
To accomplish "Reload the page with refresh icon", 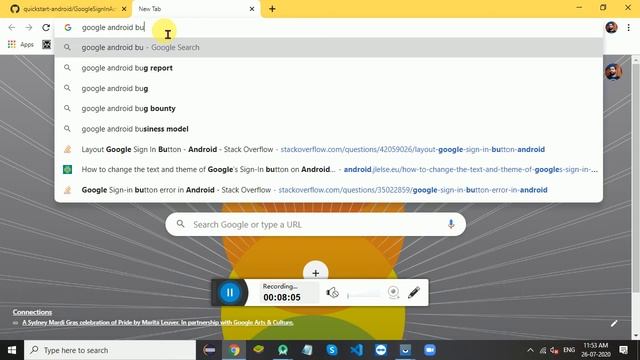I will pyautogui.click(x=46, y=27).
